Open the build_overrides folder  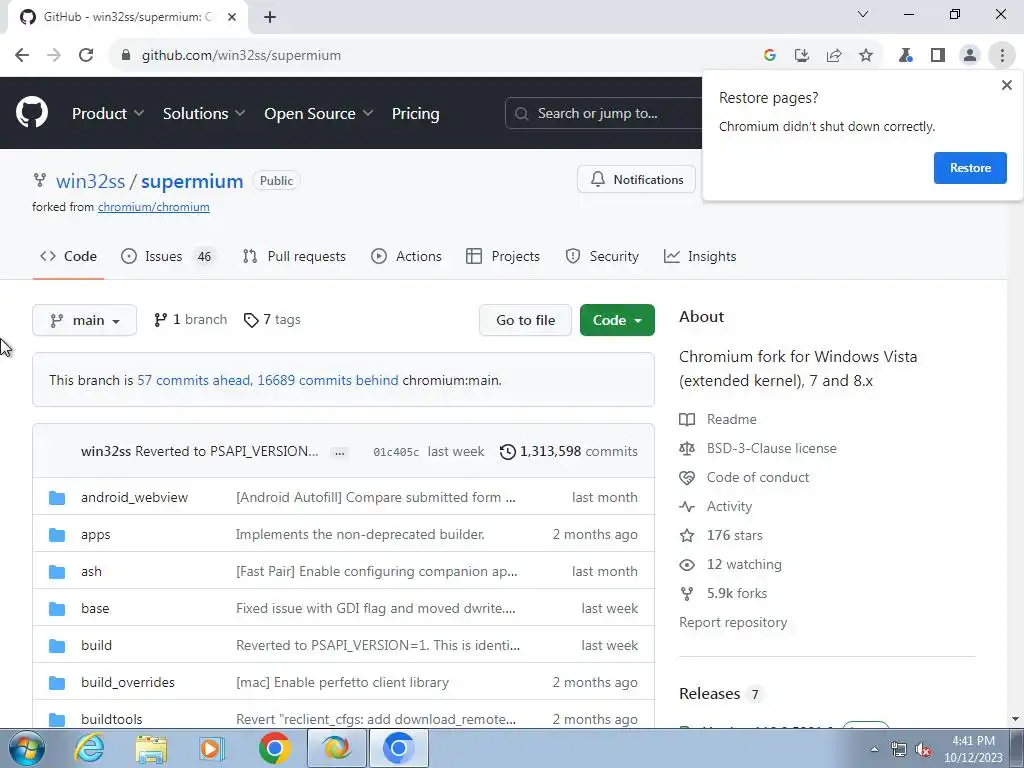pyautogui.click(x=128, y=682)
